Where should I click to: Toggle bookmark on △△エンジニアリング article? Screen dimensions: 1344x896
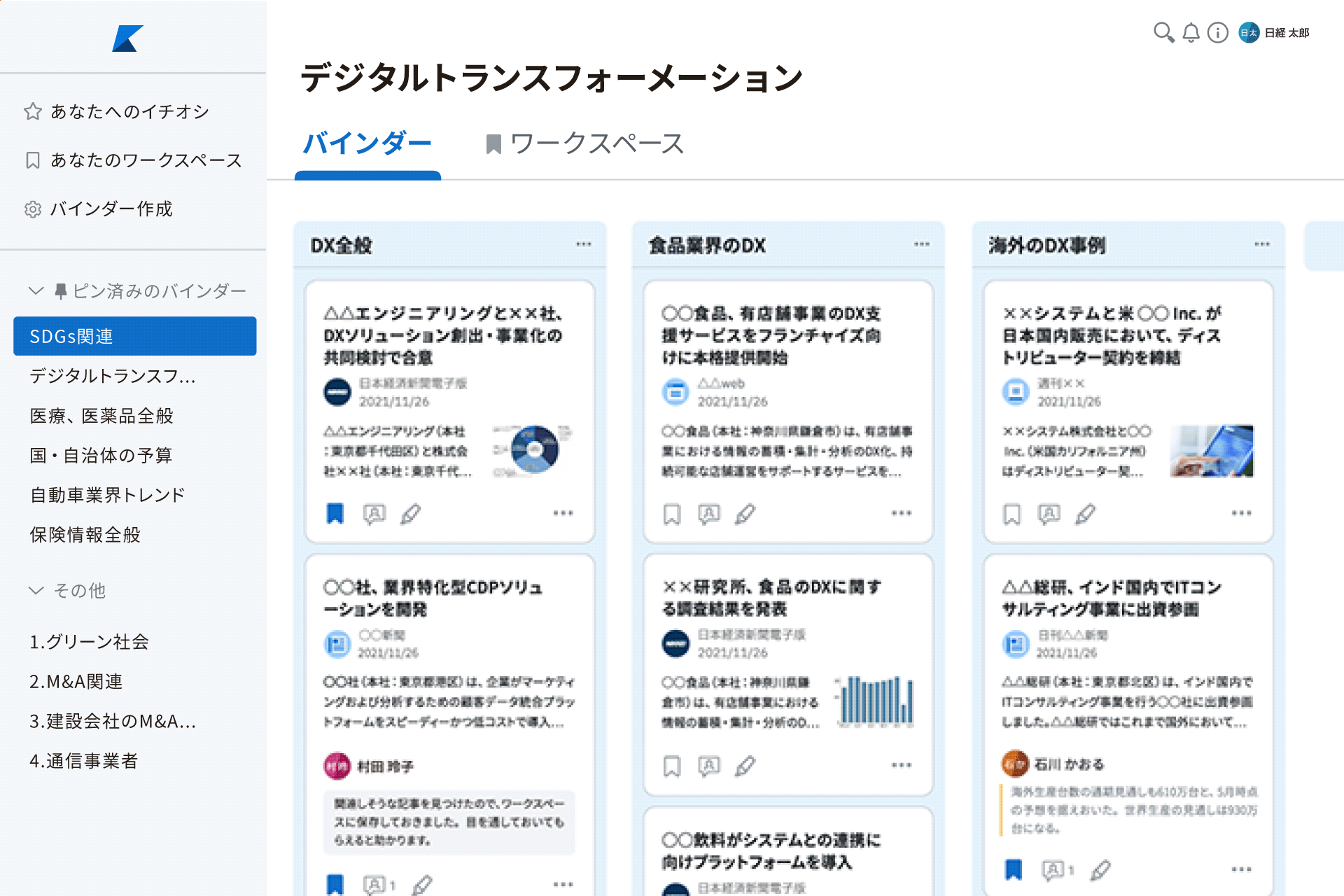335,514
